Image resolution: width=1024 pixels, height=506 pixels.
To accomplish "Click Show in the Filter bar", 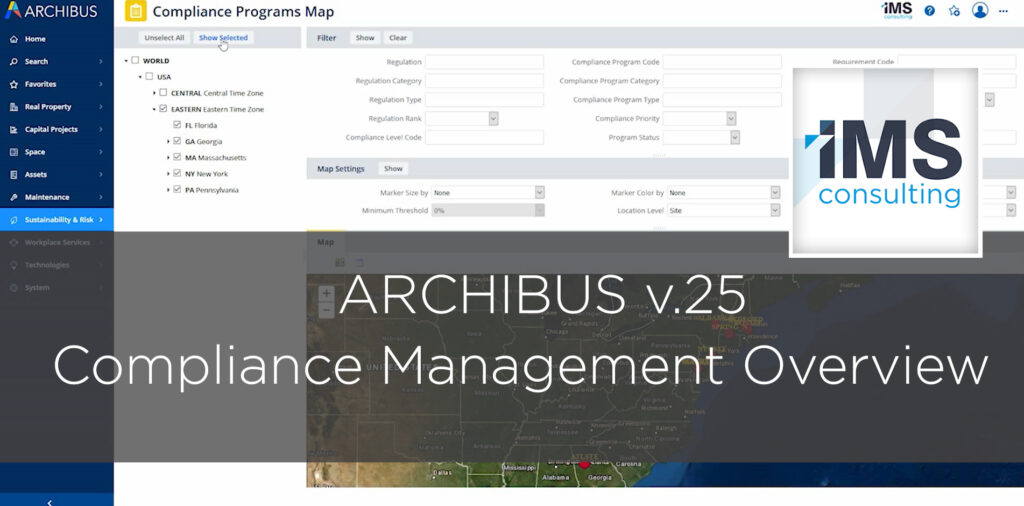I will pos(365,38).
